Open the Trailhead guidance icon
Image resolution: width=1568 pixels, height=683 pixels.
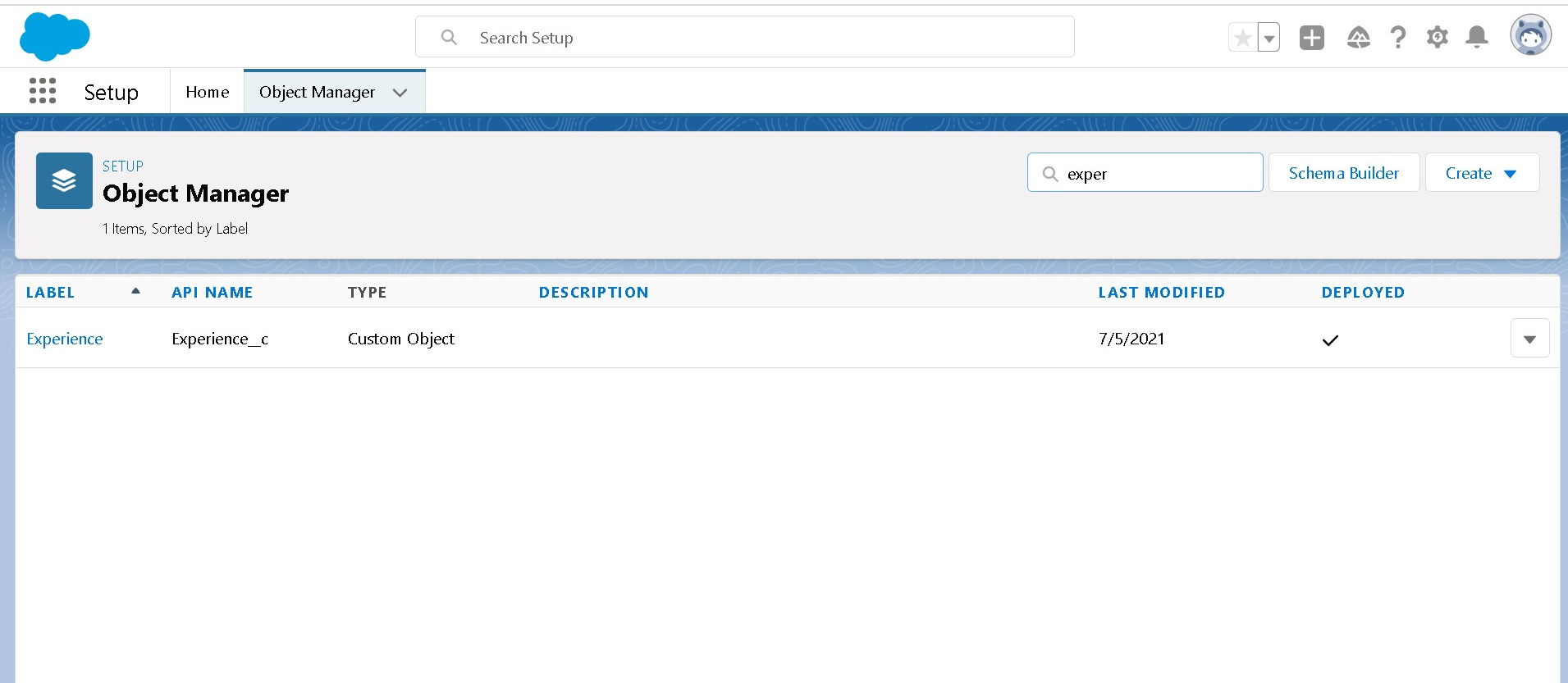coord(1358,38)
